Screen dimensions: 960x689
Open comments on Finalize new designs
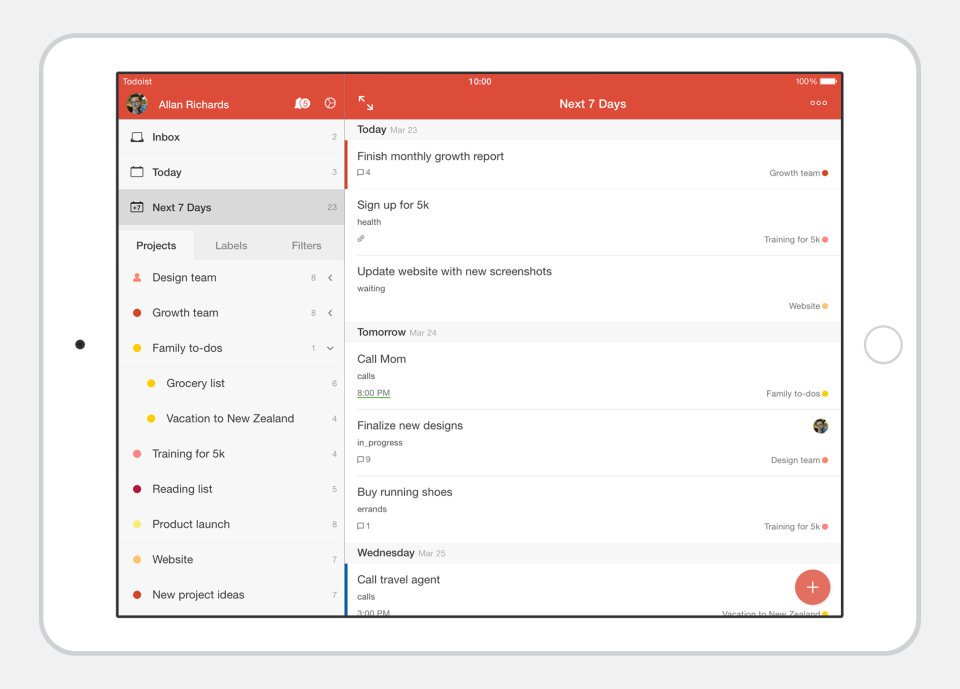[361, 459]
